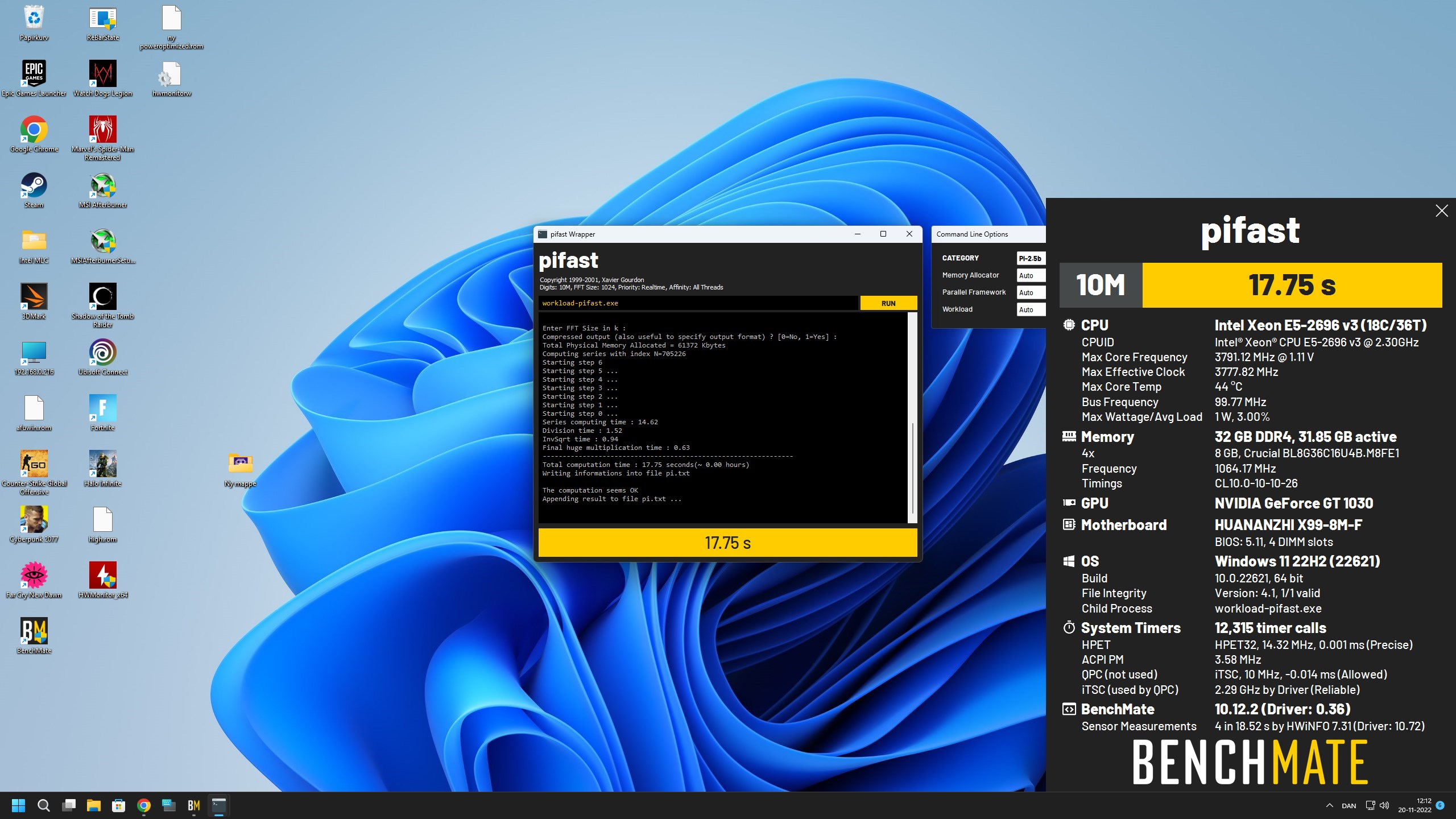The image size is (1456, 819).
Task: Open the Workload Auto dropdown
Action: (x=1031, y=309)
